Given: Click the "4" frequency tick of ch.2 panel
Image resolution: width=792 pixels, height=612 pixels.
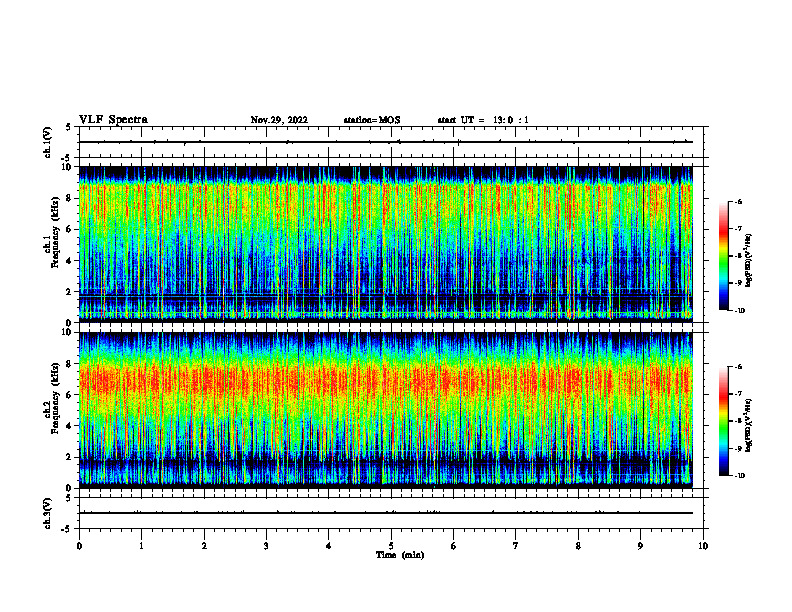Looking at the screenshot, I should [70, 426].
